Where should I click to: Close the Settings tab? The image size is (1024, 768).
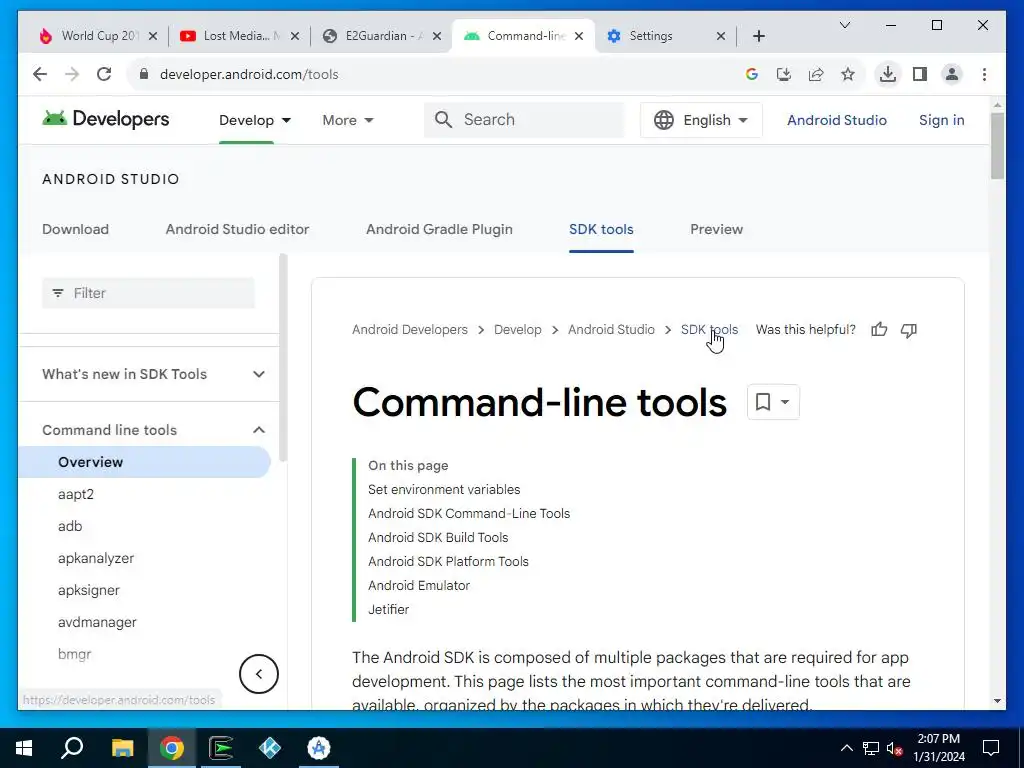point(721,36)
